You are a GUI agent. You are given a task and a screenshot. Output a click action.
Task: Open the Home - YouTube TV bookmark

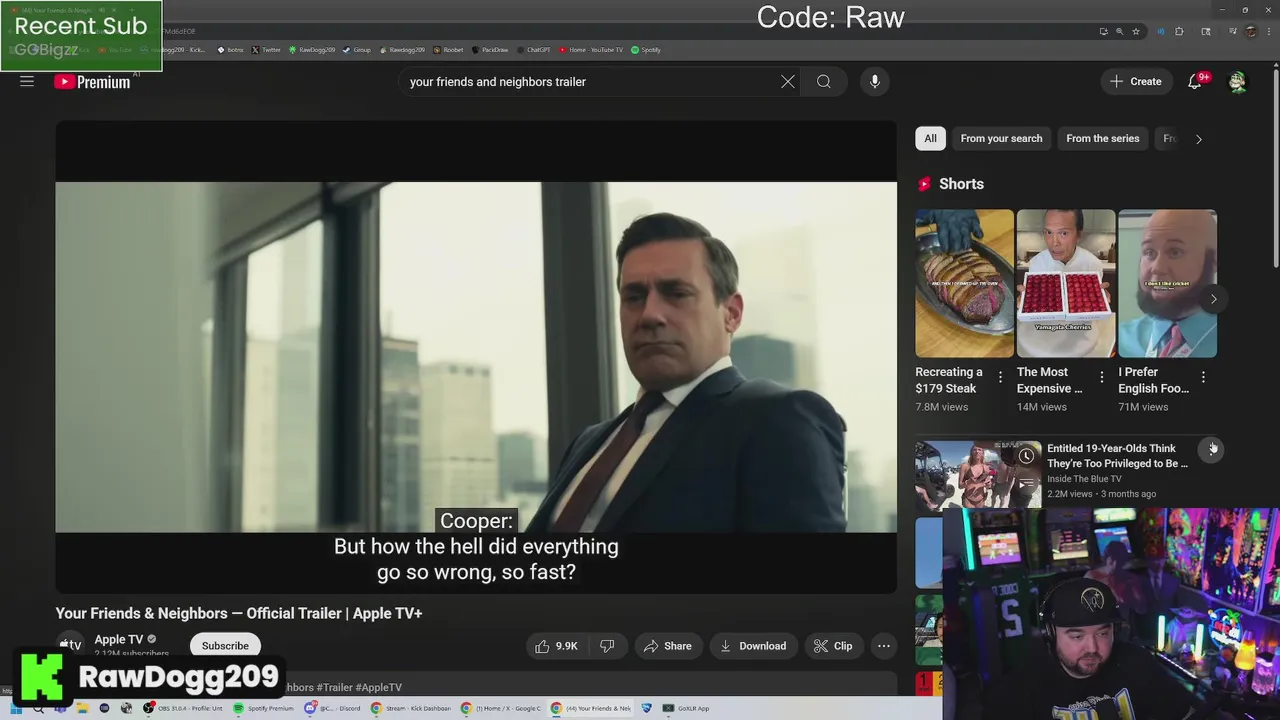click(x=590, y=50)
